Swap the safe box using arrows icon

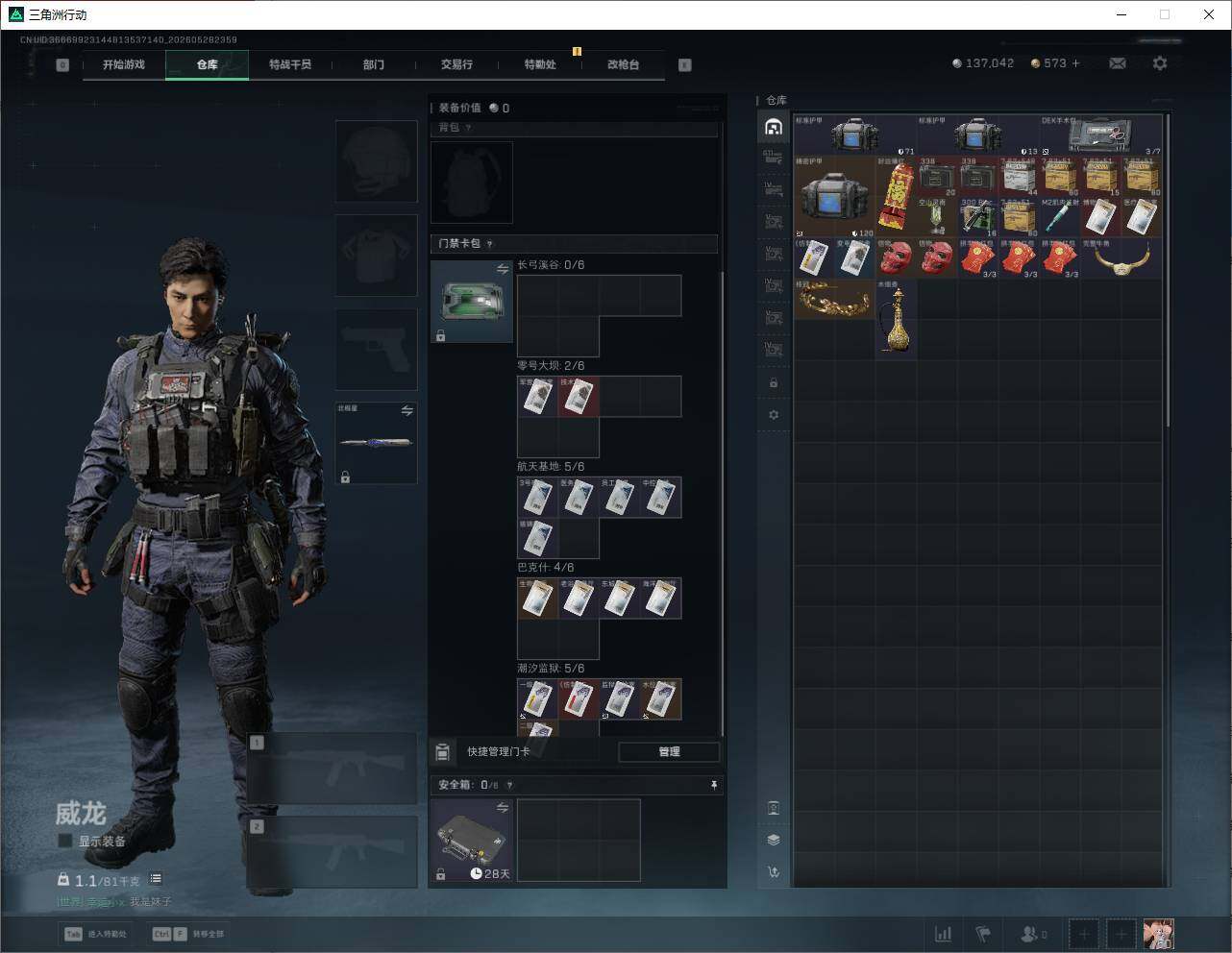coord(502,809)
